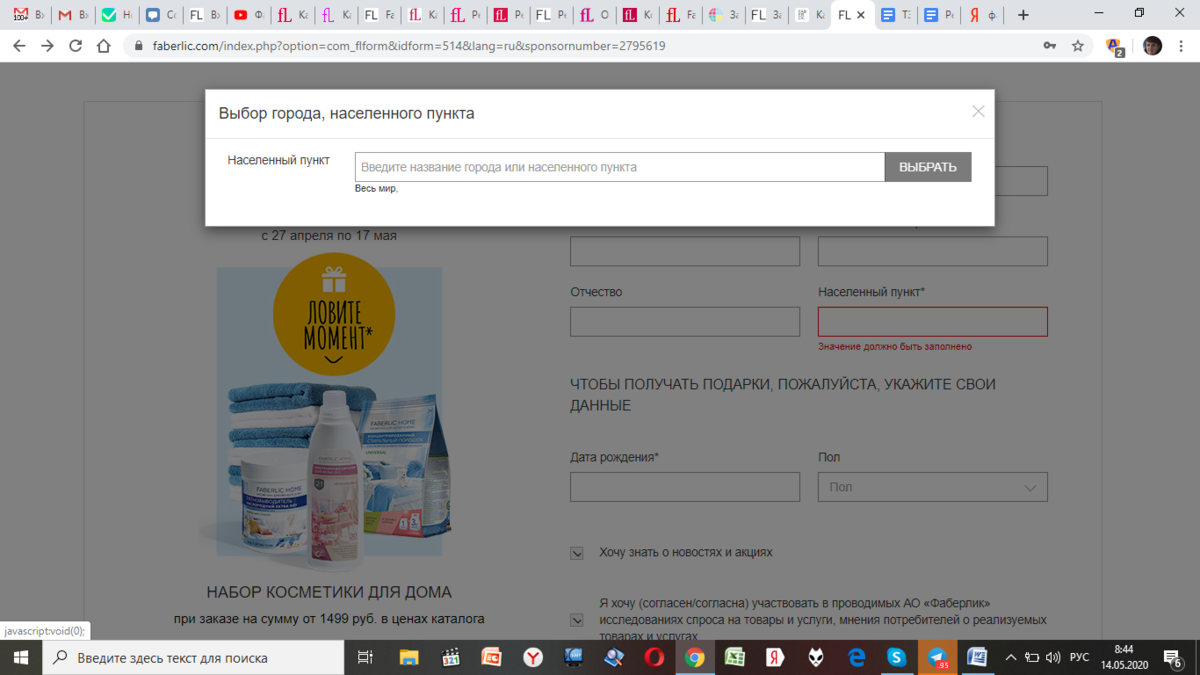Toggle the research participation consent checkbox
The image size is (1200, 675).
577,620
